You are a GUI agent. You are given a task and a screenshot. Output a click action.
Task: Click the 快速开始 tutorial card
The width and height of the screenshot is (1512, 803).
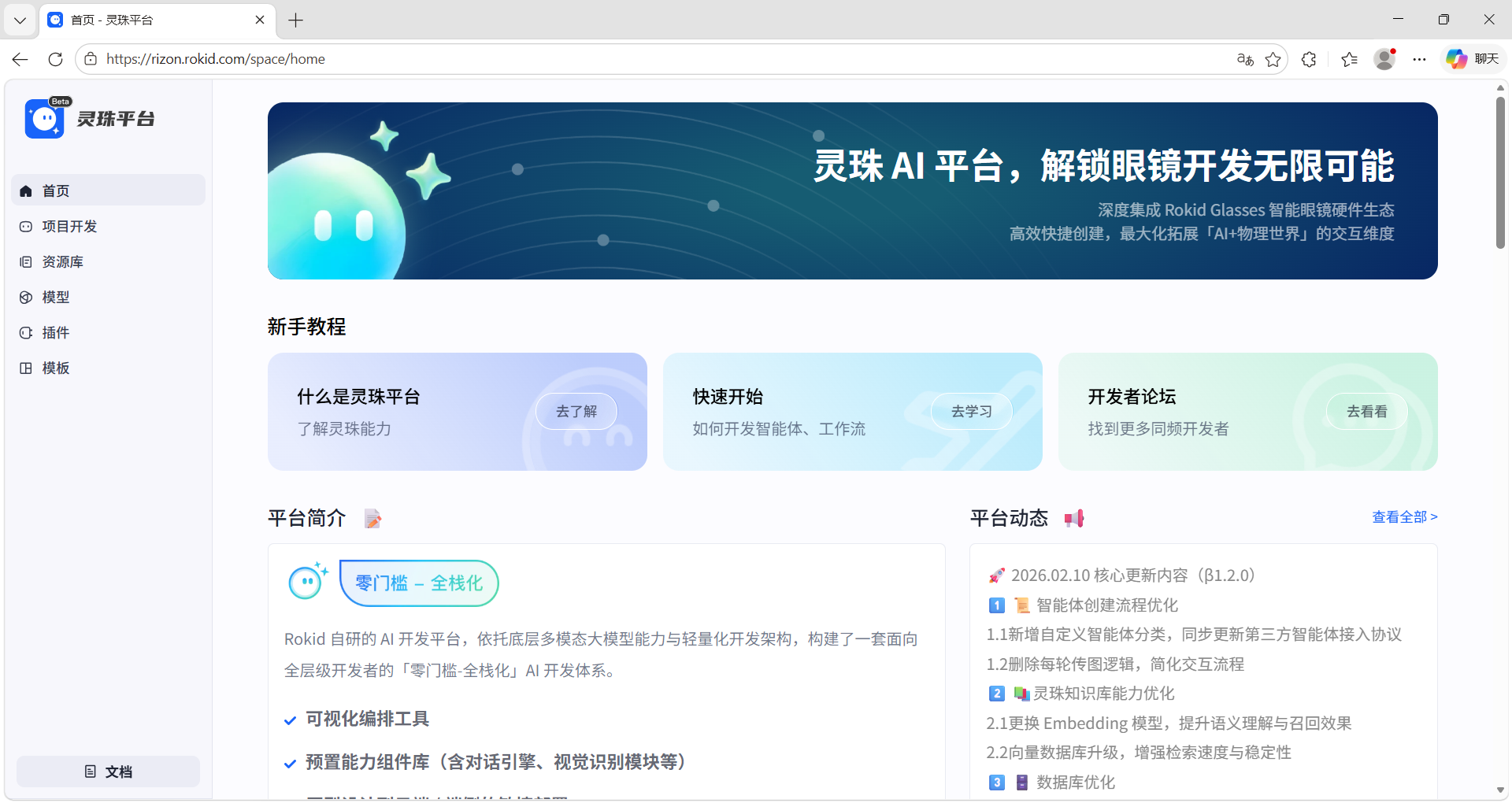coord(853,412)
